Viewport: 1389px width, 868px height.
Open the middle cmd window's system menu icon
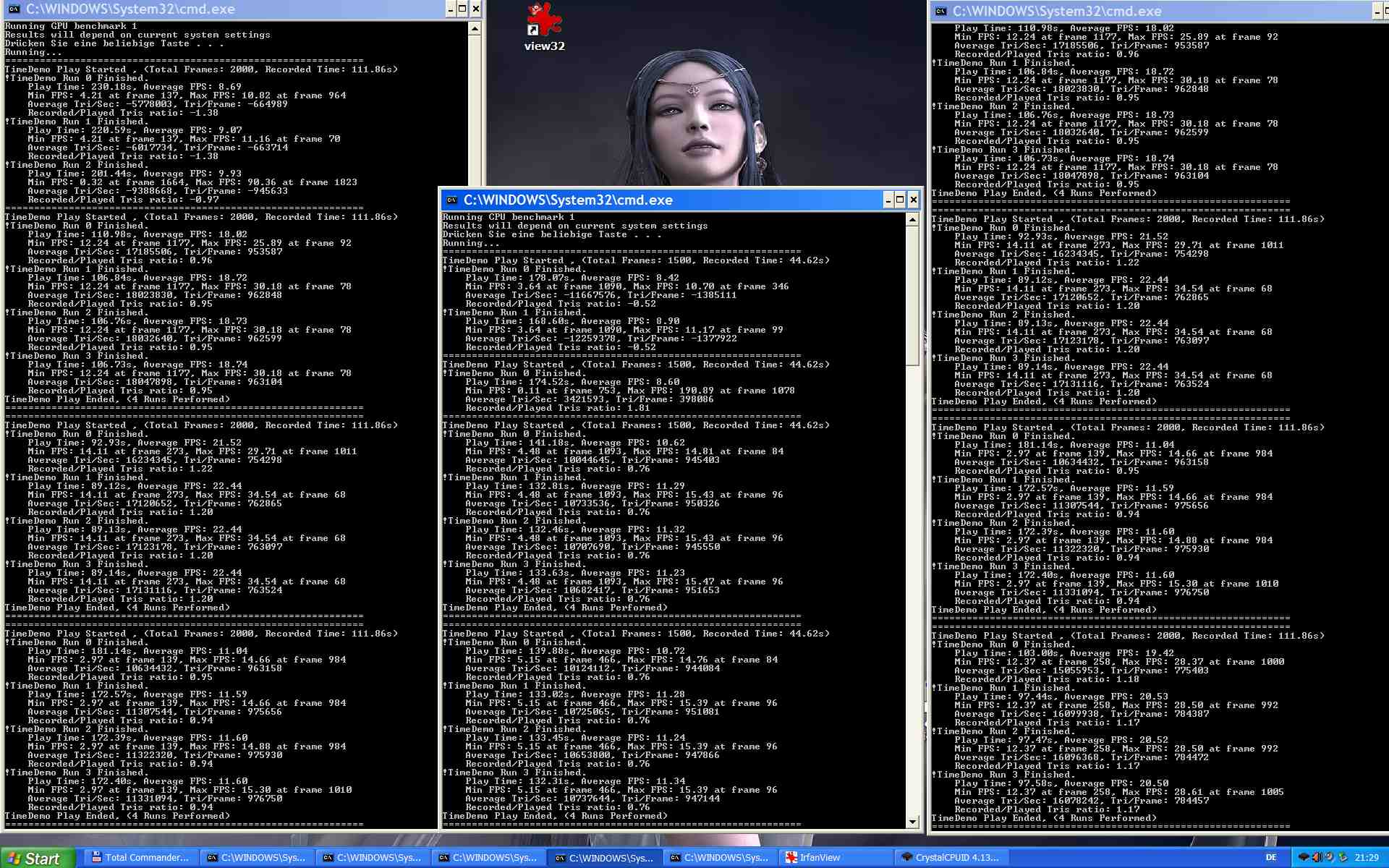click(452, 200)
